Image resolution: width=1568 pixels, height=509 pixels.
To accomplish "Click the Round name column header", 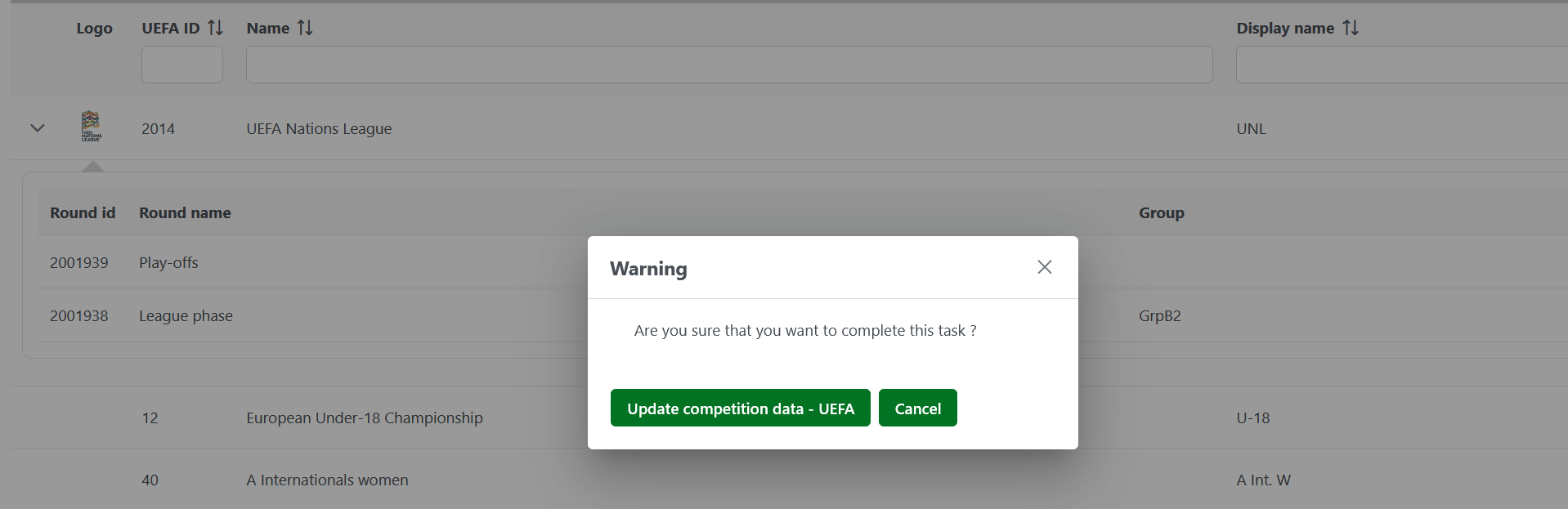I will pyautogui.click(x=185, y=213).
